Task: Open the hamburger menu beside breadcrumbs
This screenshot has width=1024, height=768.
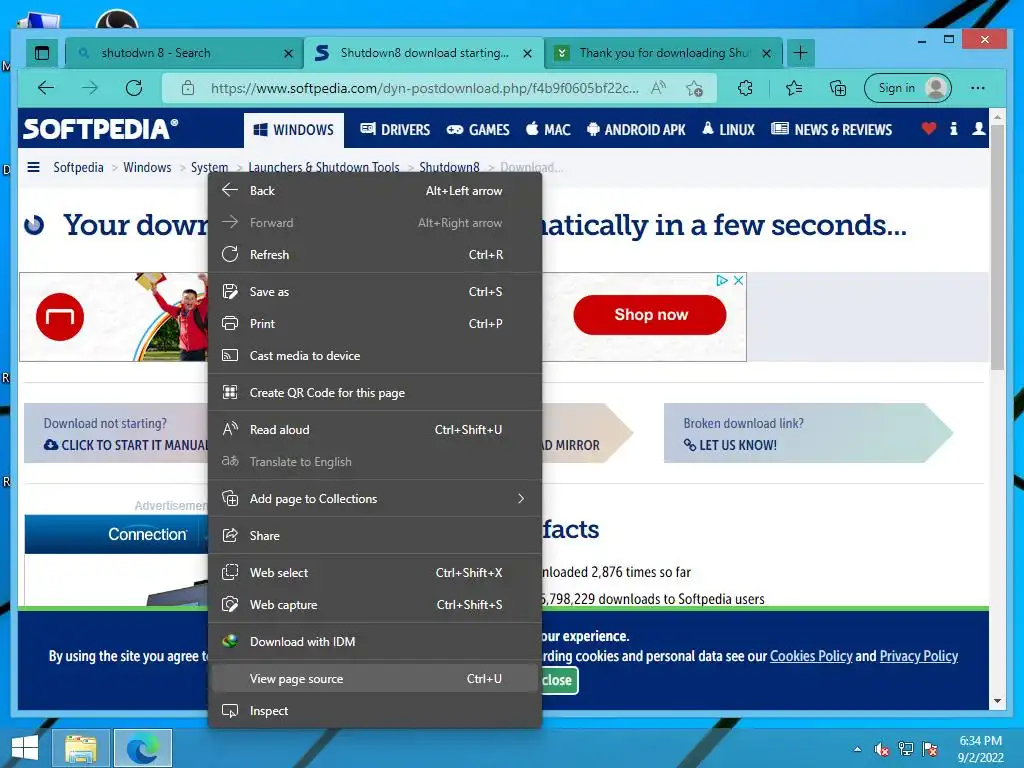Action: (x=33, y=167)
